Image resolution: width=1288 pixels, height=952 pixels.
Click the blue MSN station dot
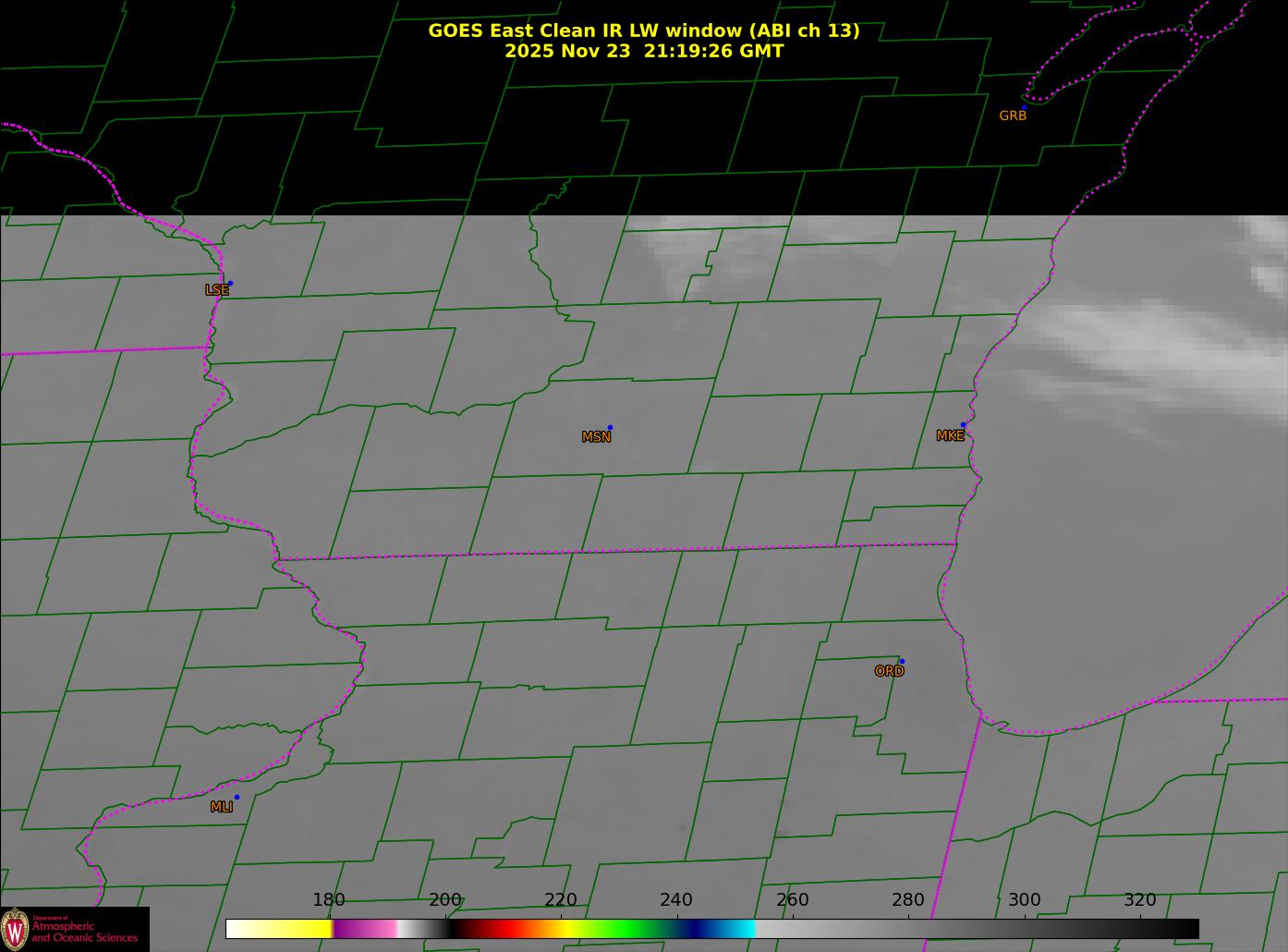pos(610,428)
